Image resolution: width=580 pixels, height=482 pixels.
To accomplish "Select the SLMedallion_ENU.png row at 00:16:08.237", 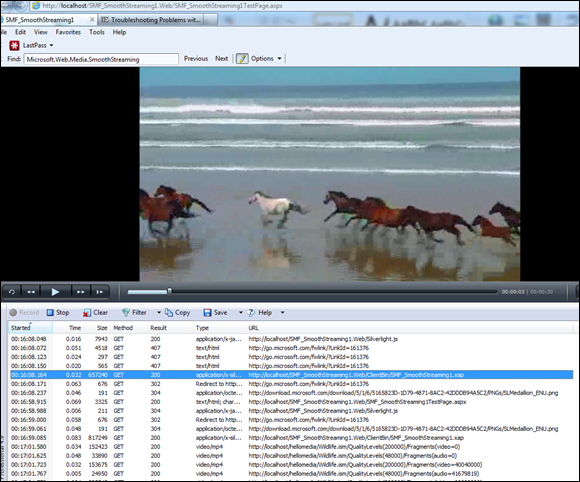I will pyautogui.click(x=291, y=393).
